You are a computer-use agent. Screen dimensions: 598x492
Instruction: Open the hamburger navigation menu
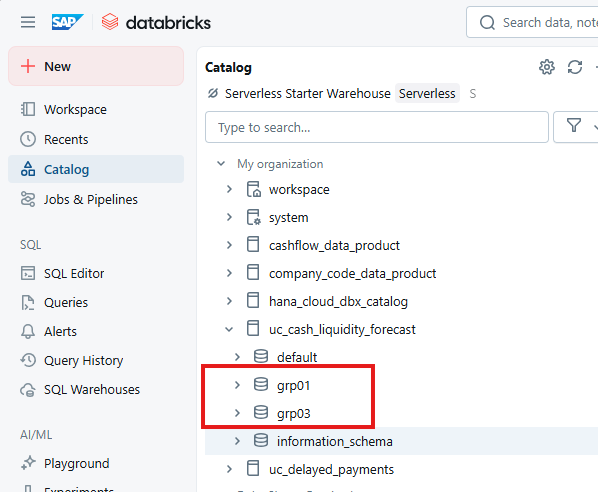(28, 22)
